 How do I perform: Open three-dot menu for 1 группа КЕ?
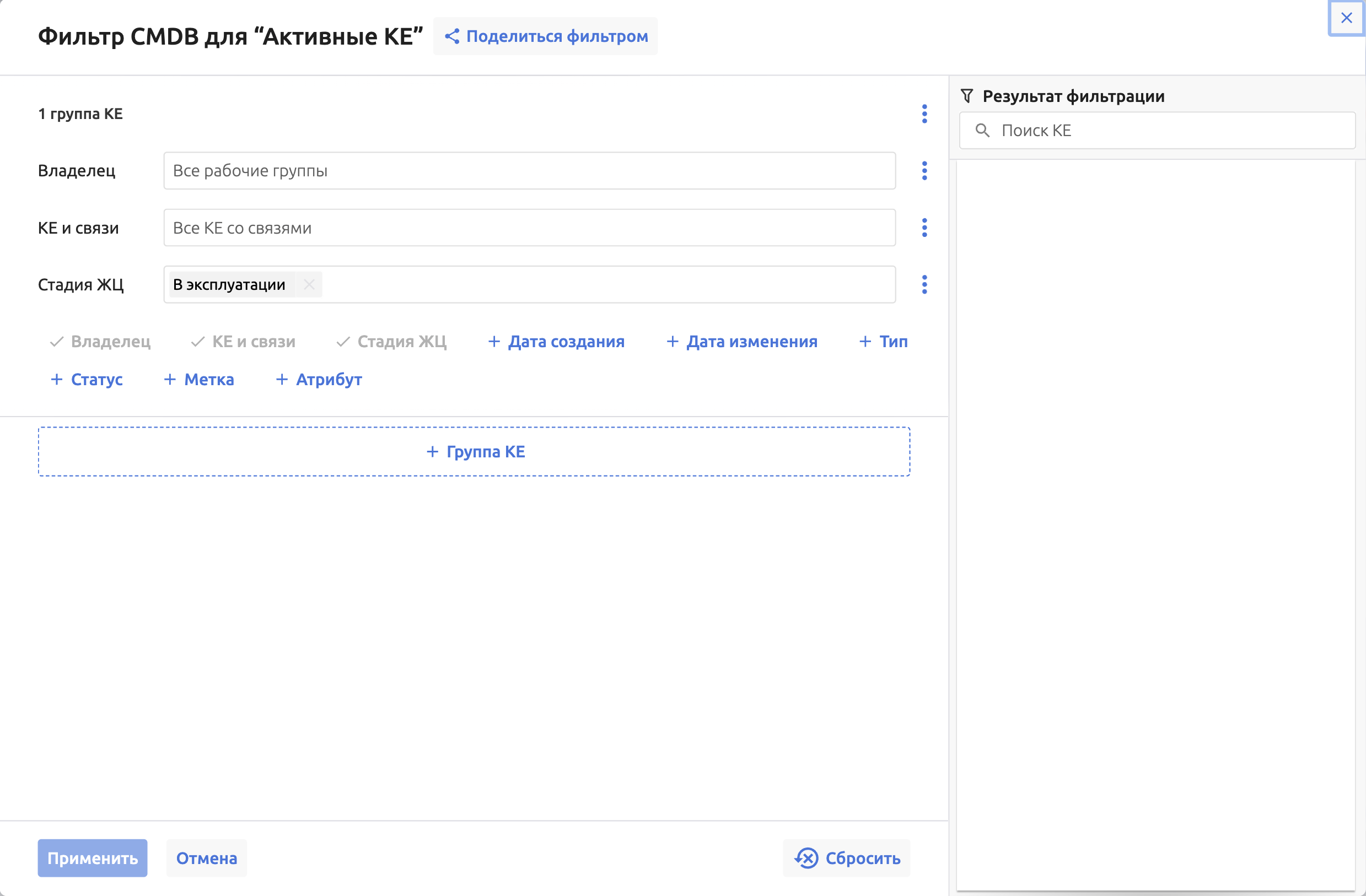pyautogui.click(x=924, y=114)
